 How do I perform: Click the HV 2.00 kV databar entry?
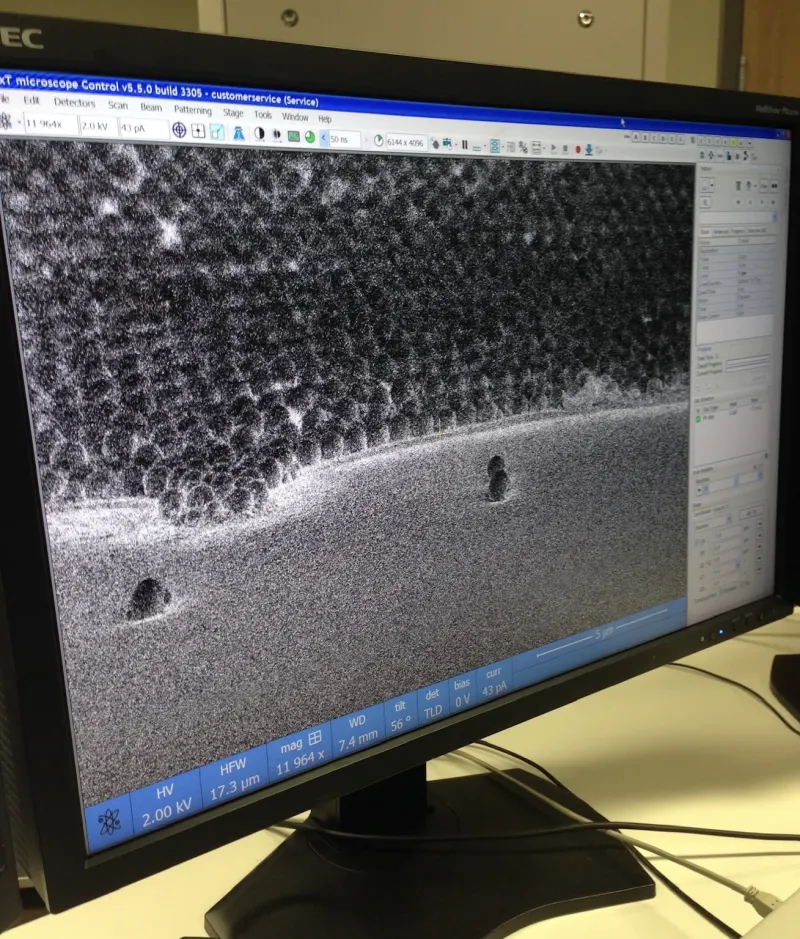166,802
